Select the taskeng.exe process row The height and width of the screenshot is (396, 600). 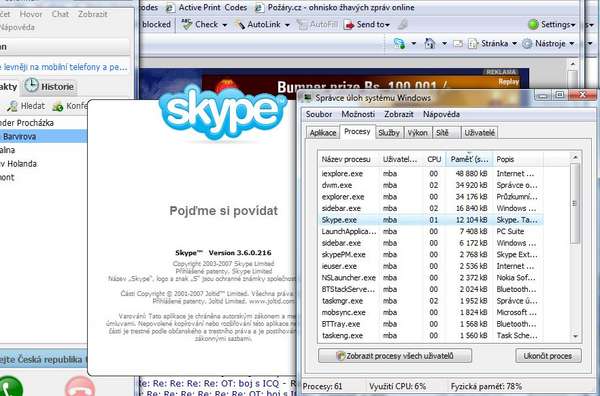pyautogui.click(x=430, y=336)
